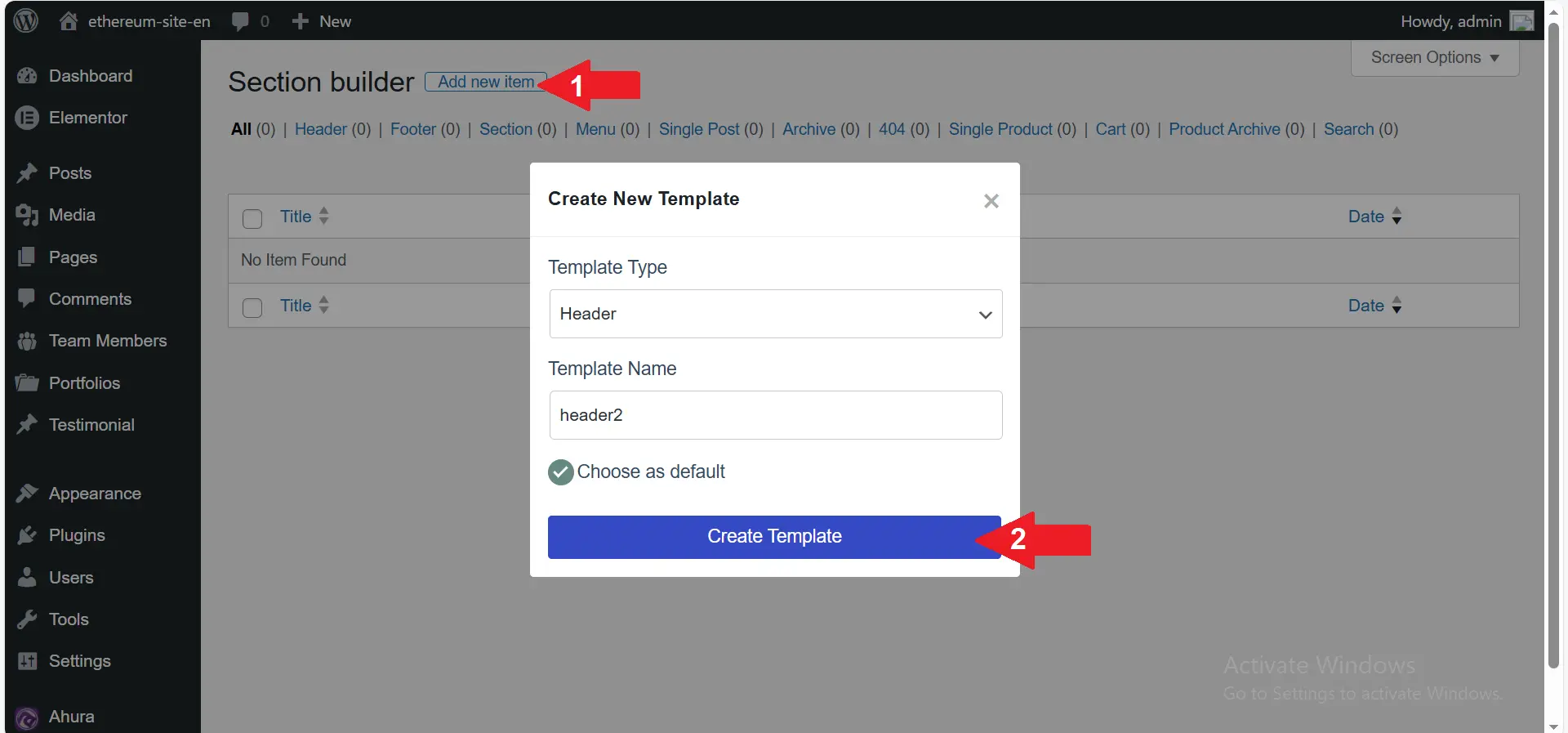The image size is (1568, 733).
Task: Sort by Date in table footer
Action: (x=1374, y=306)
